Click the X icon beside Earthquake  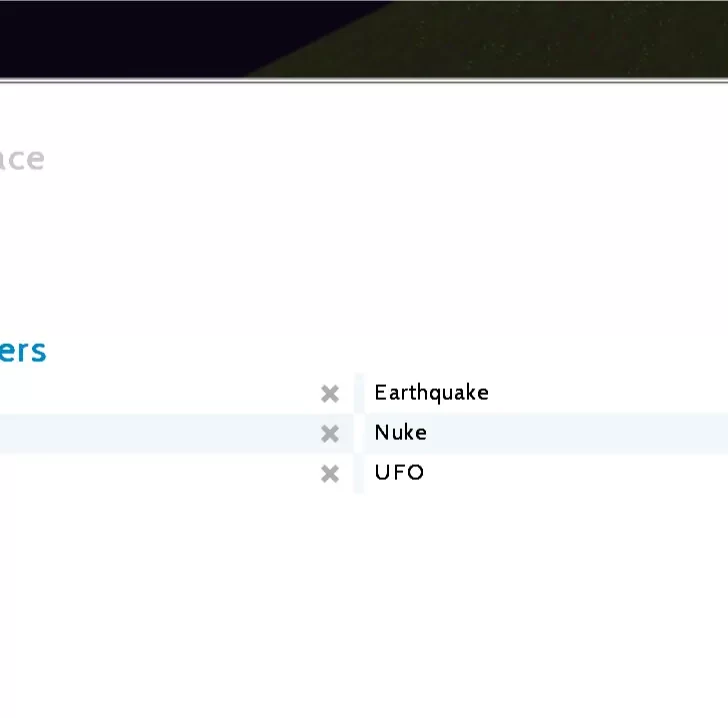click(330, 394)
